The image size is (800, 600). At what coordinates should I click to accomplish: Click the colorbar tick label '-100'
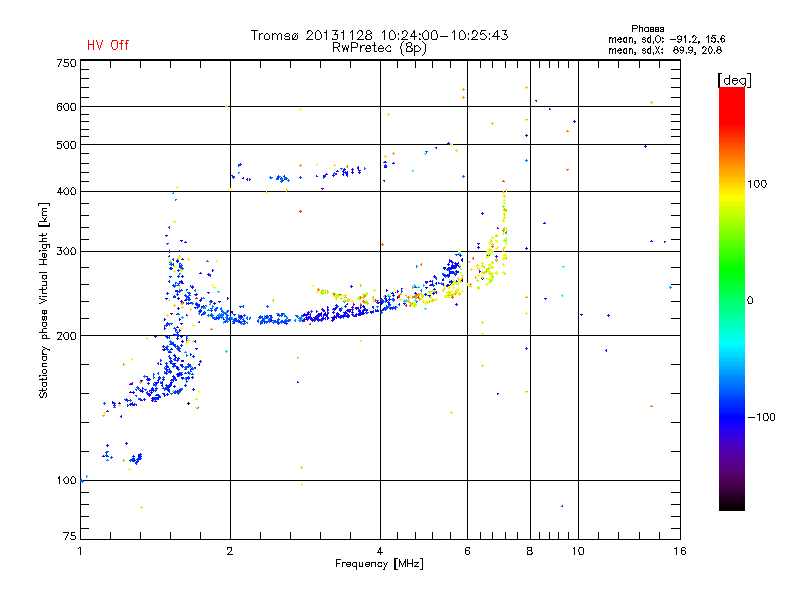[761, 417]
